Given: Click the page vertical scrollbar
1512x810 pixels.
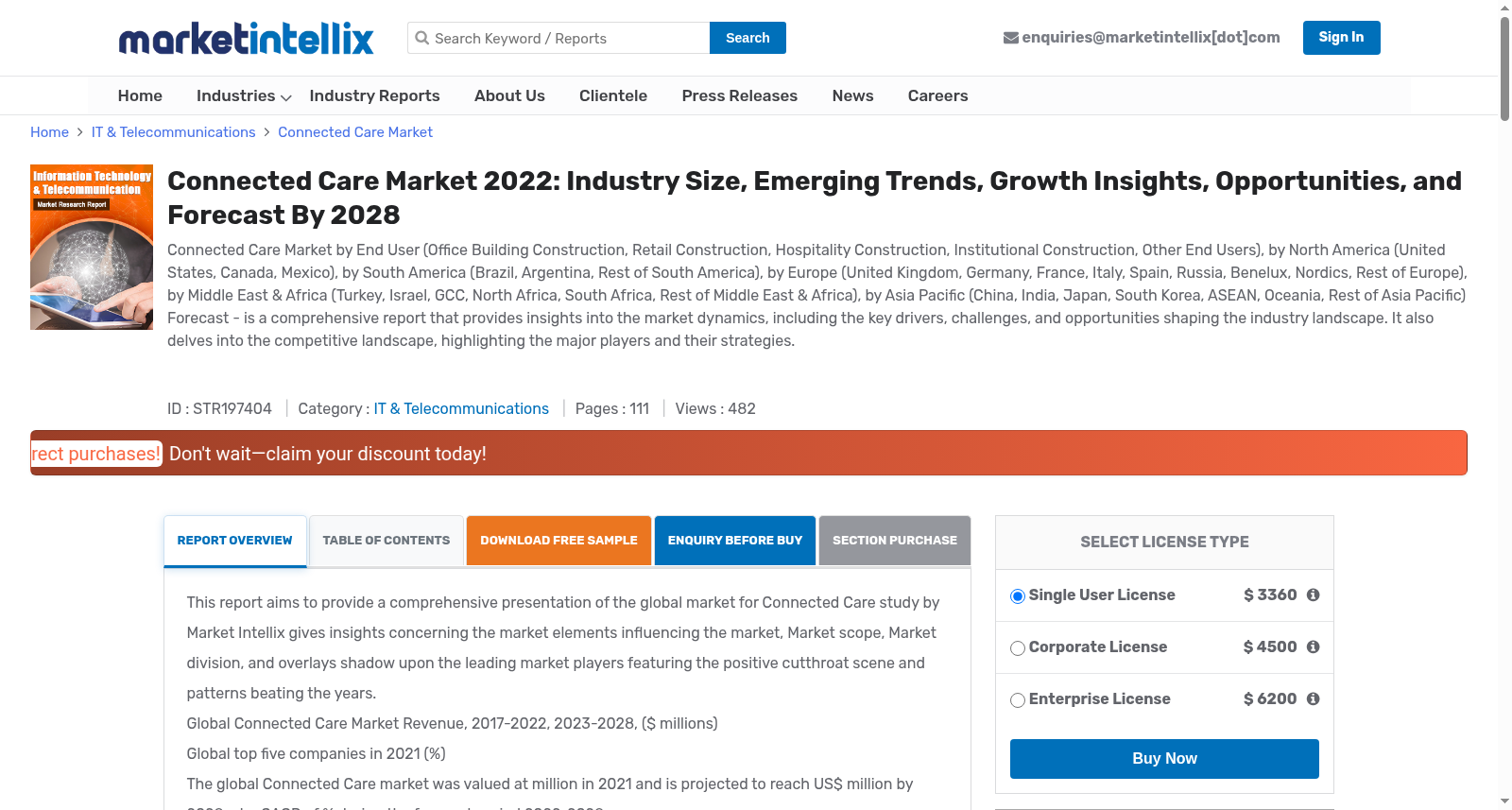Looking at the screenshot, I should (1504, 68).
